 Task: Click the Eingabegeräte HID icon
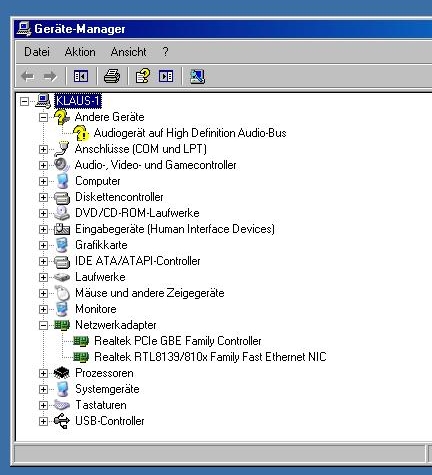(x=62, y=229)
